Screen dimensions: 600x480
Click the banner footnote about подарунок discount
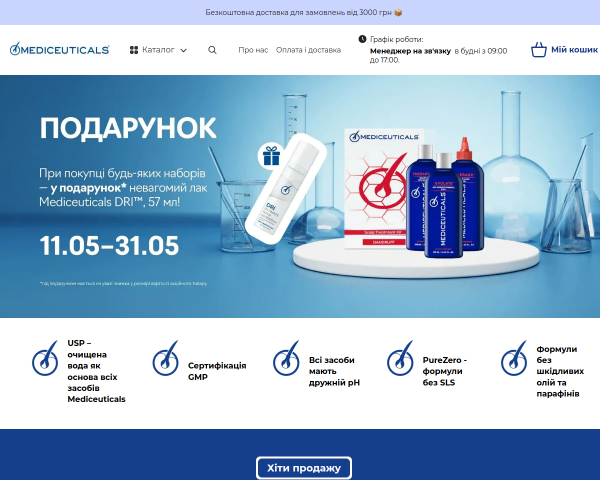point(123,284)
